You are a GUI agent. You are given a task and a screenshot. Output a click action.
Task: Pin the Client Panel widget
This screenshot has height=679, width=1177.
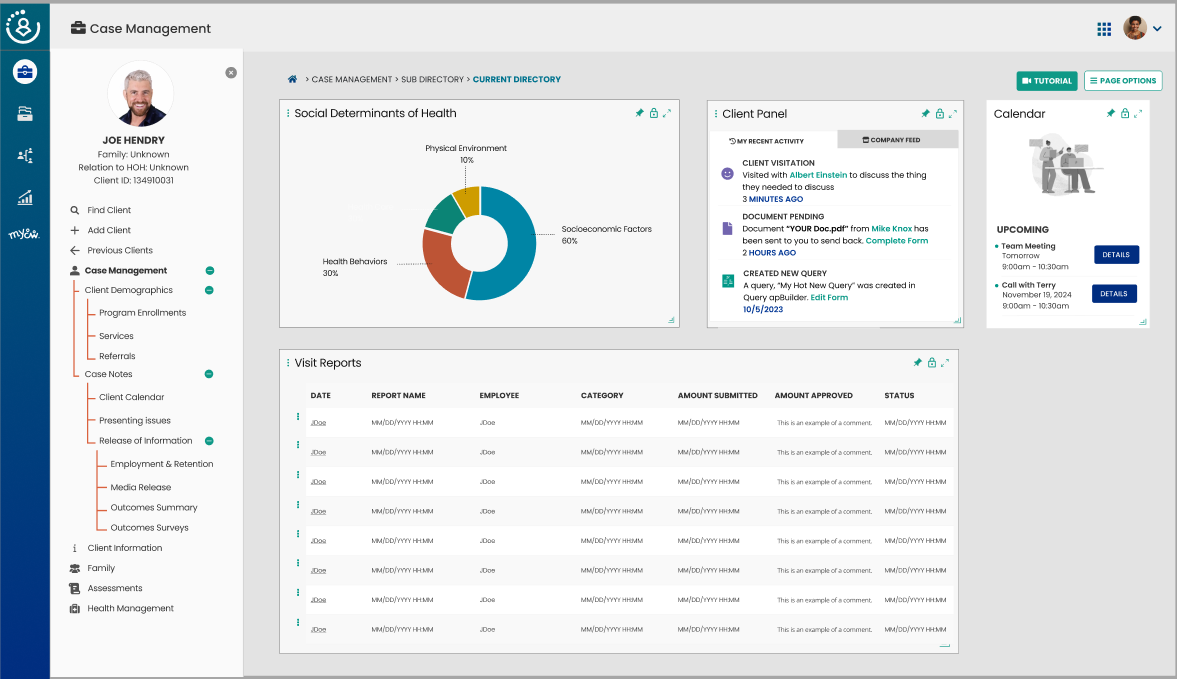tap(926, 114)
